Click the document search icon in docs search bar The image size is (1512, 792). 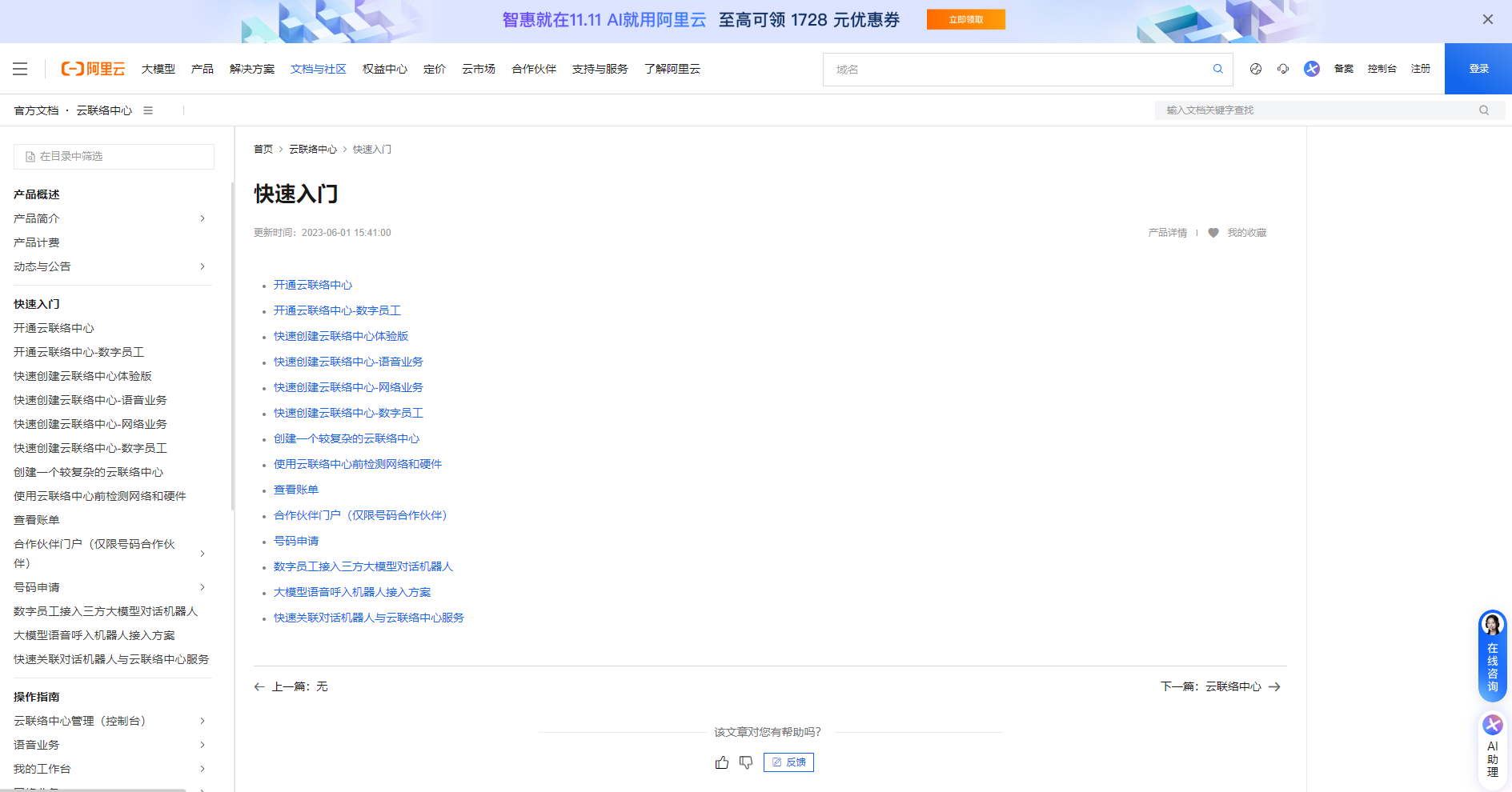pos(1483,110)
